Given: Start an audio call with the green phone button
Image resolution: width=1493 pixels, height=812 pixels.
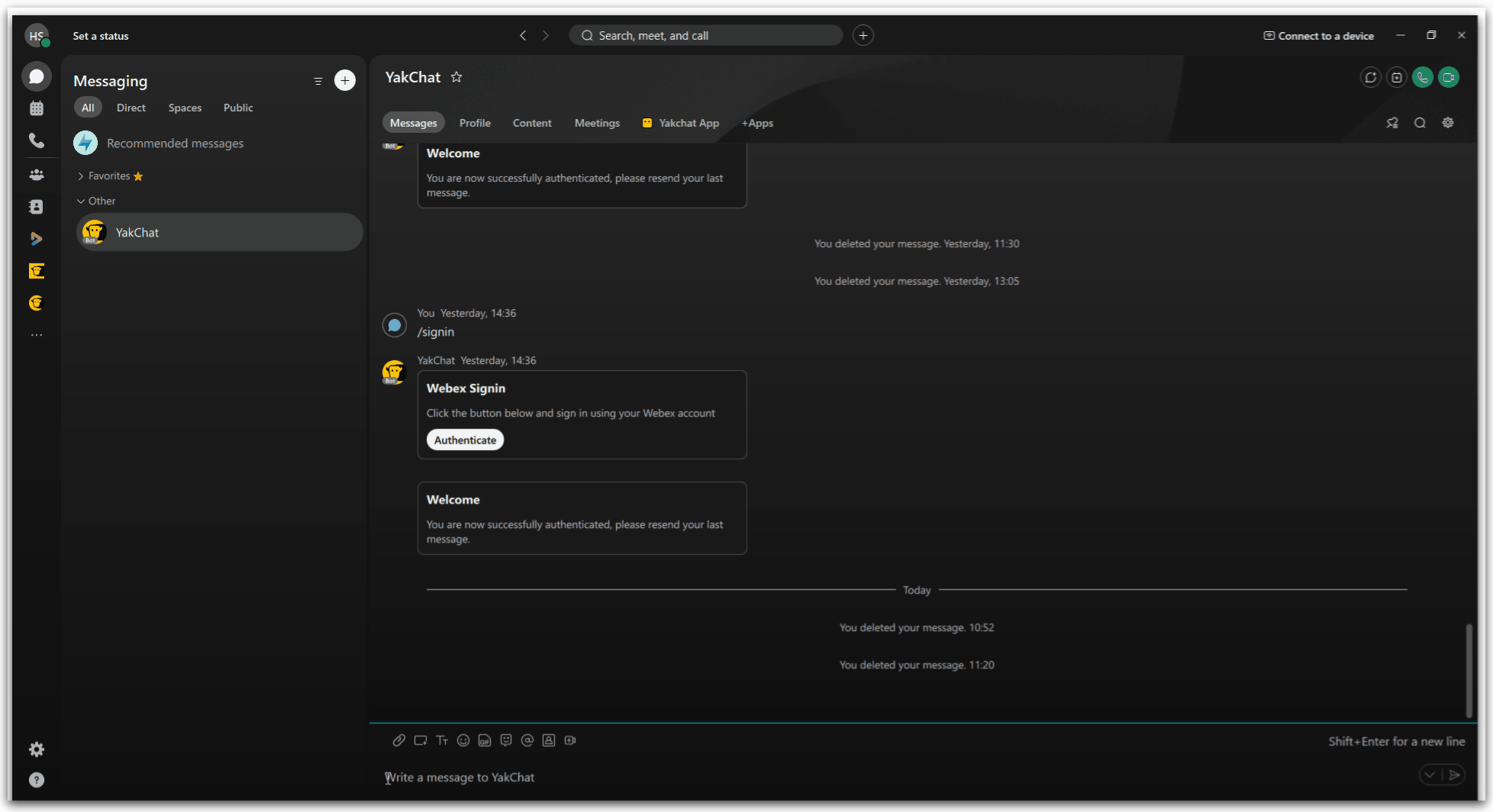Looking at the screenshot, I should tap(1422, 77).
